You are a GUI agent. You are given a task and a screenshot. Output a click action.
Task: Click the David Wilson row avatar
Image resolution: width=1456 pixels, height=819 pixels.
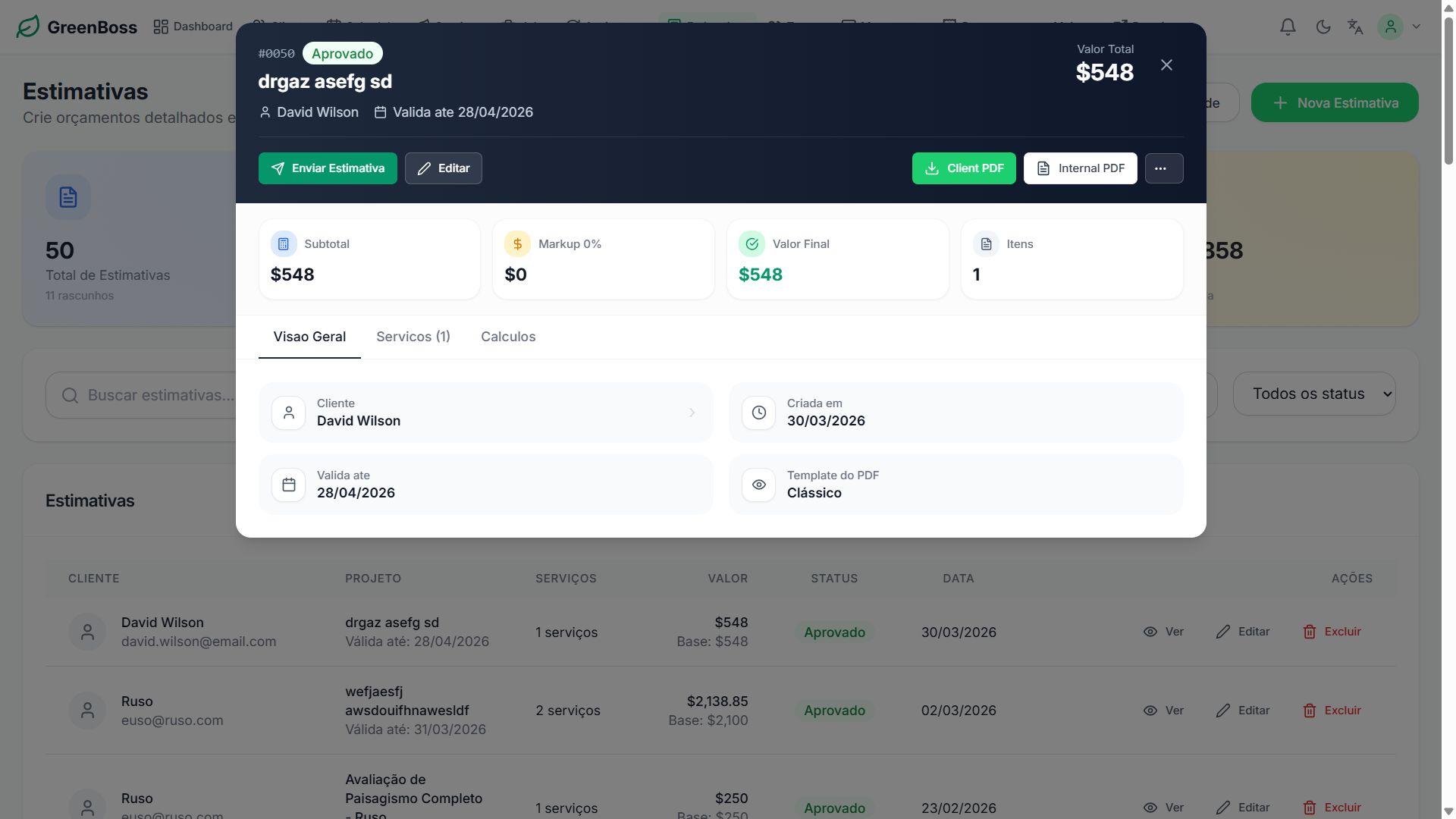[87, 632]
